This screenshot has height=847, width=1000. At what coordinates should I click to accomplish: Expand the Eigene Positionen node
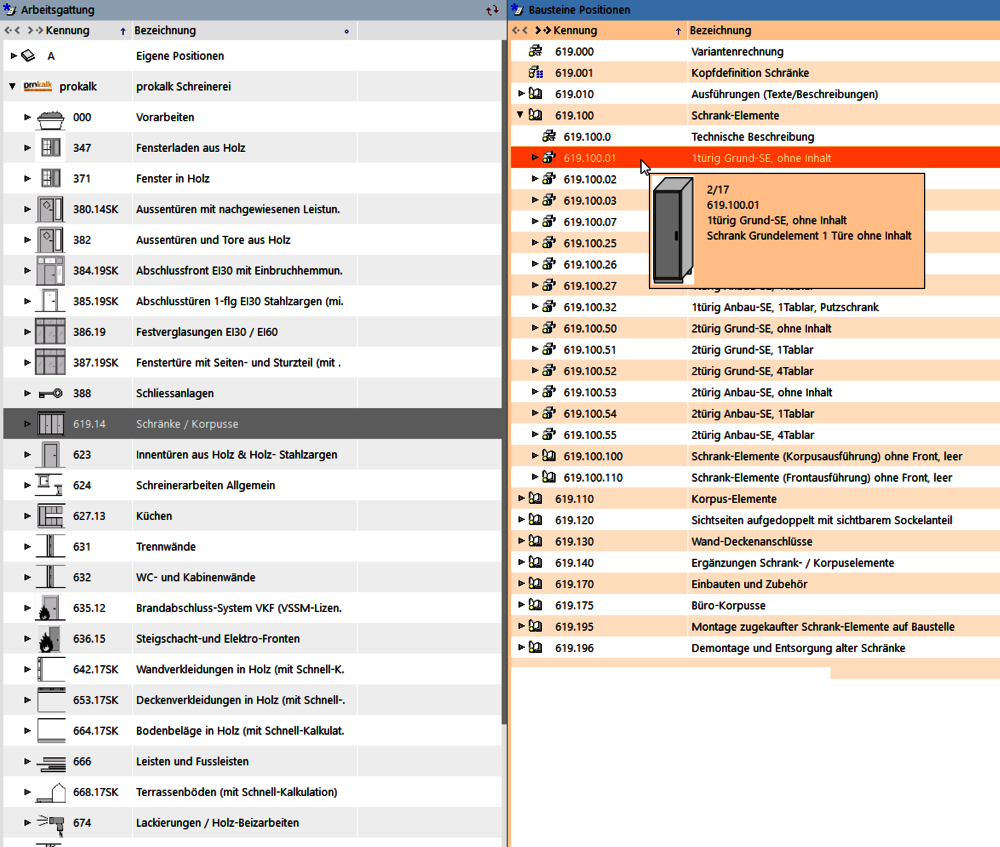[13, 56]
